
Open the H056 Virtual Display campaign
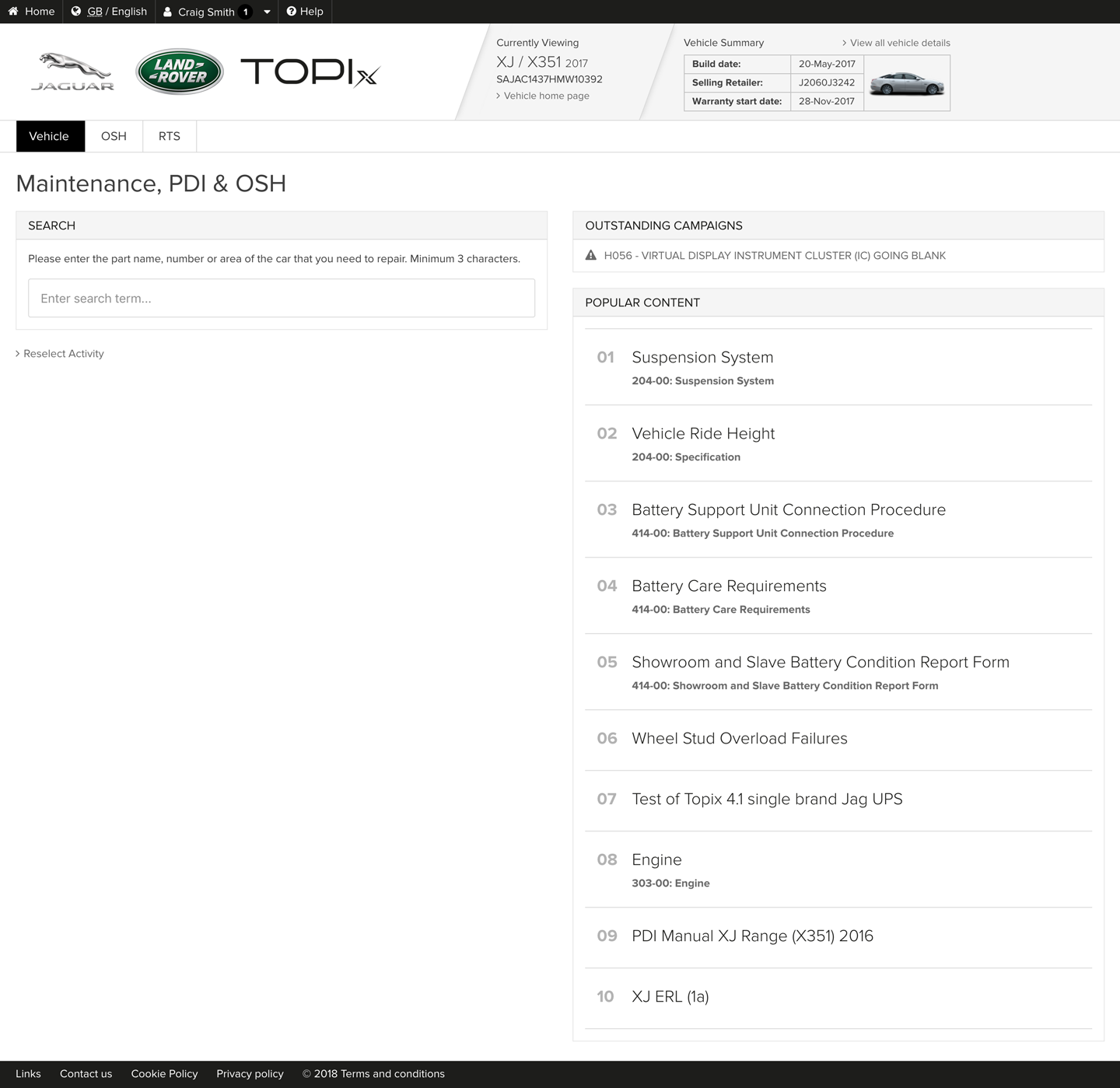tap(775, 255)
